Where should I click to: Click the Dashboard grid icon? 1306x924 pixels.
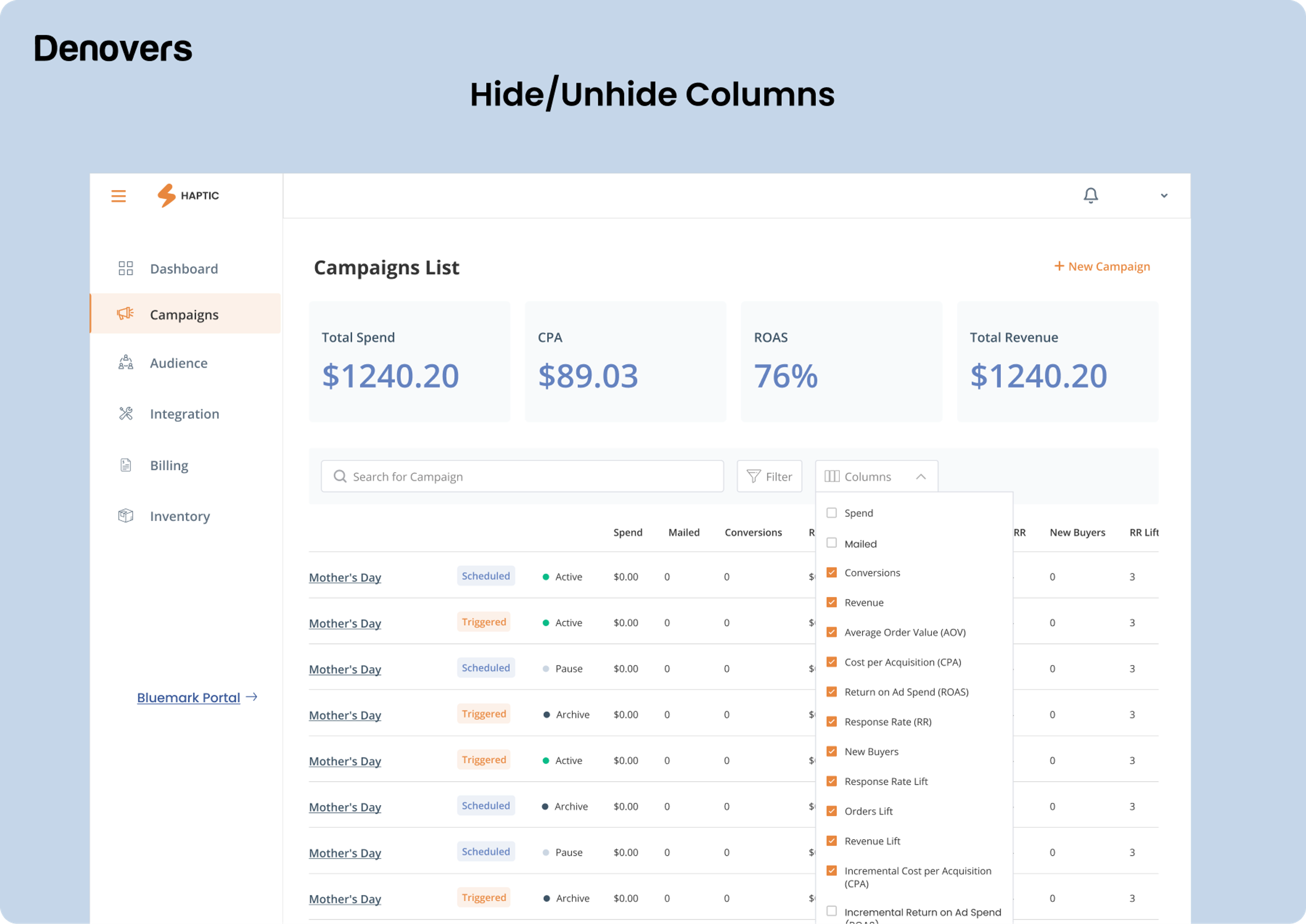[126, 269]
